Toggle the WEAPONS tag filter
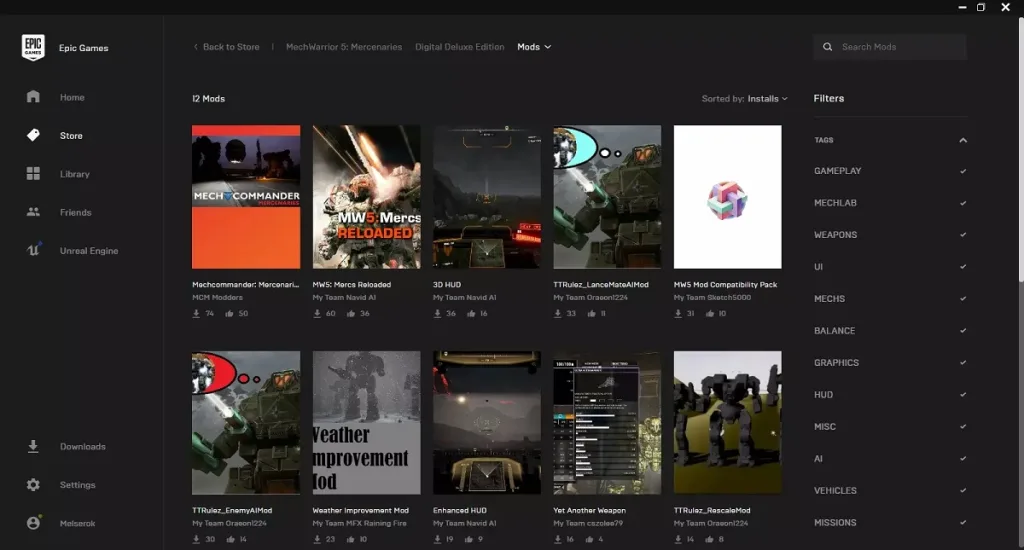The image size is (1024, 550). (890, 235)
